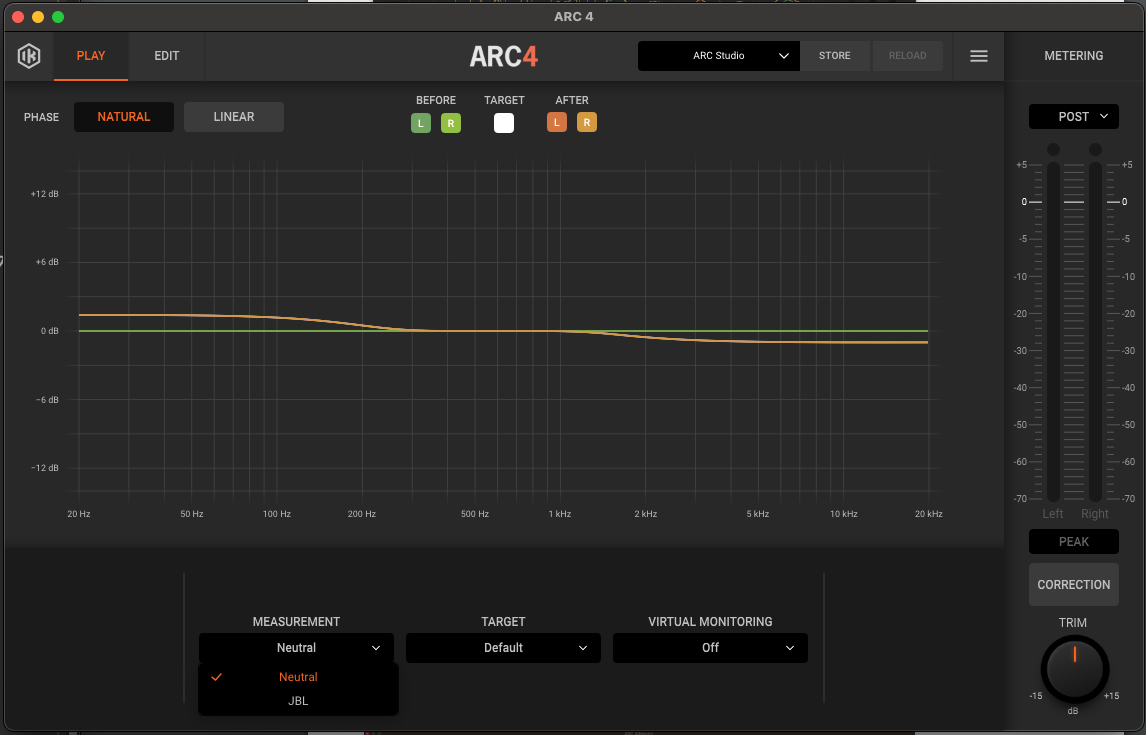Open the Post metering dropdown

pos(1074,117)
